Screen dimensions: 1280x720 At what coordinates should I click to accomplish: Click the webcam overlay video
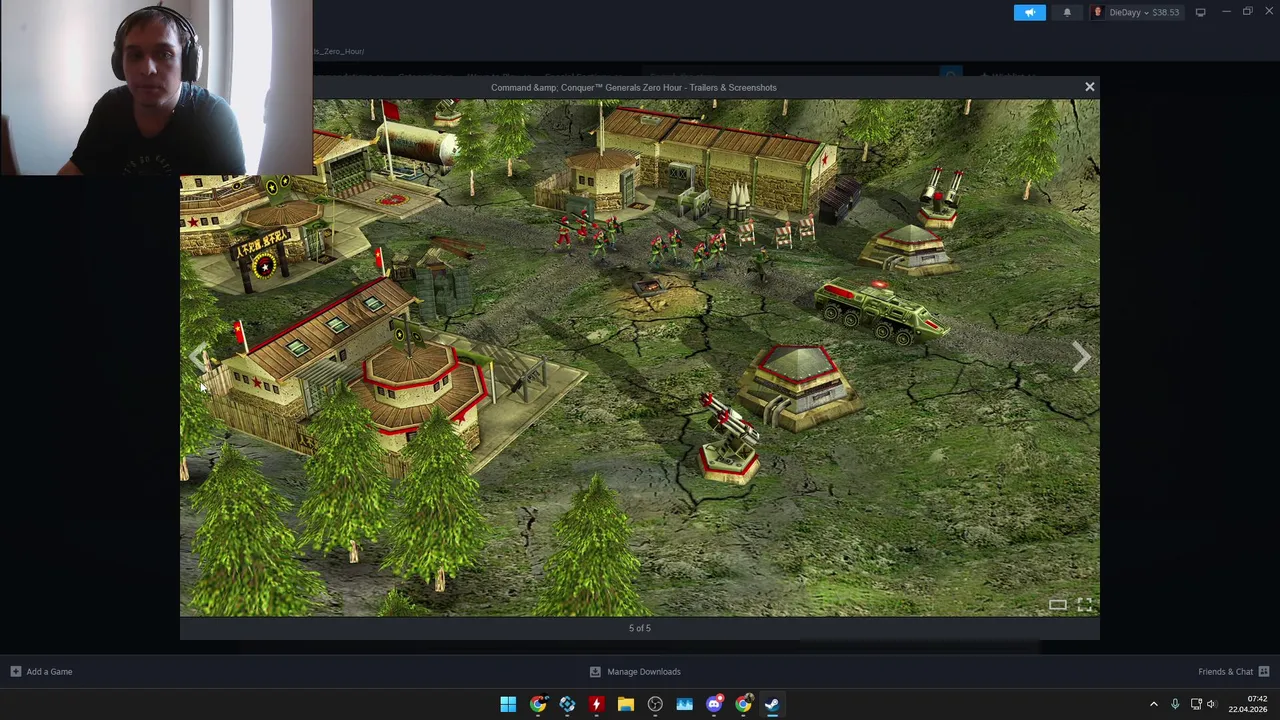click(156, 87)
